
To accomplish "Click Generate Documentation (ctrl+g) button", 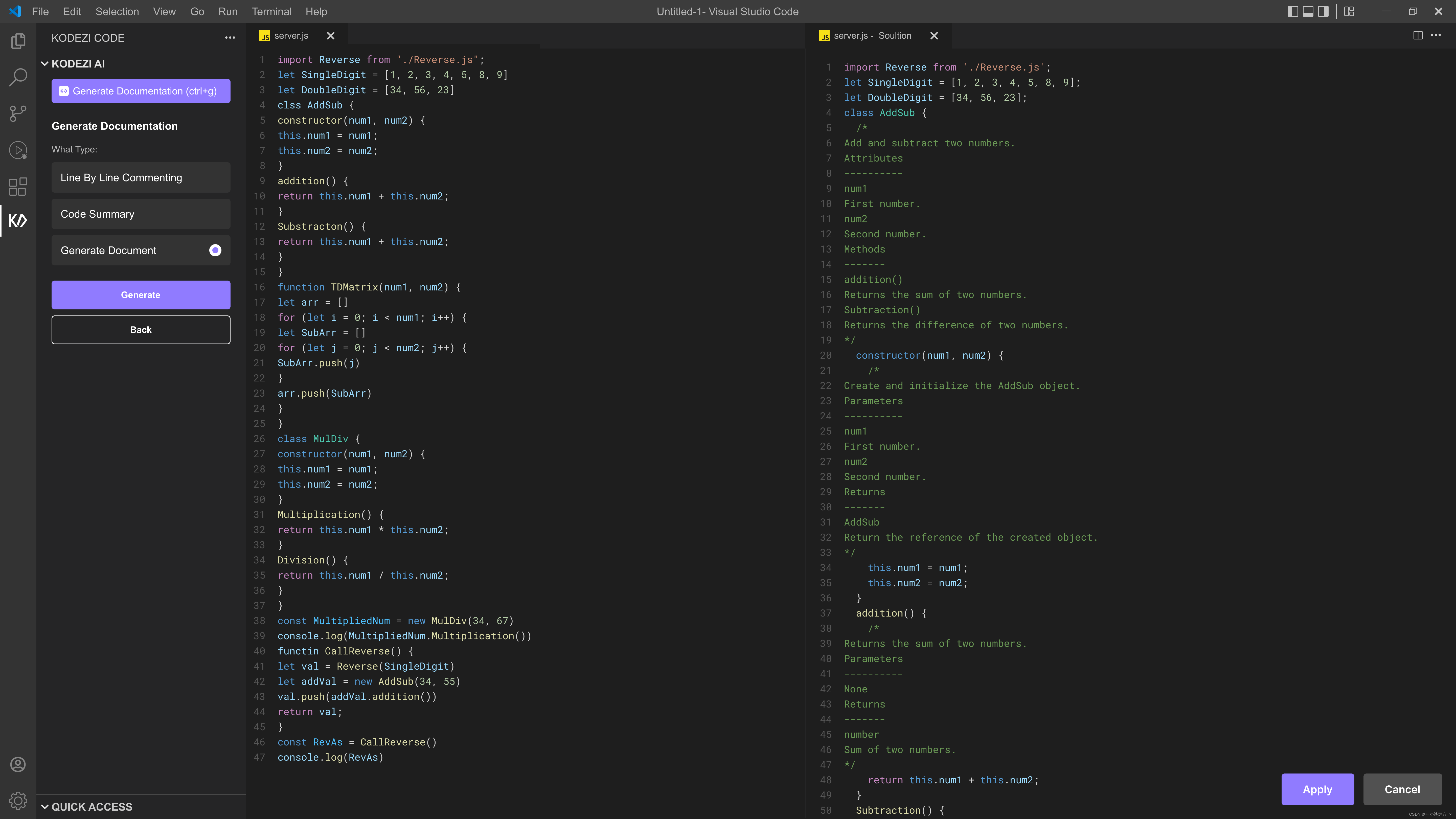I will pos(141,91).
